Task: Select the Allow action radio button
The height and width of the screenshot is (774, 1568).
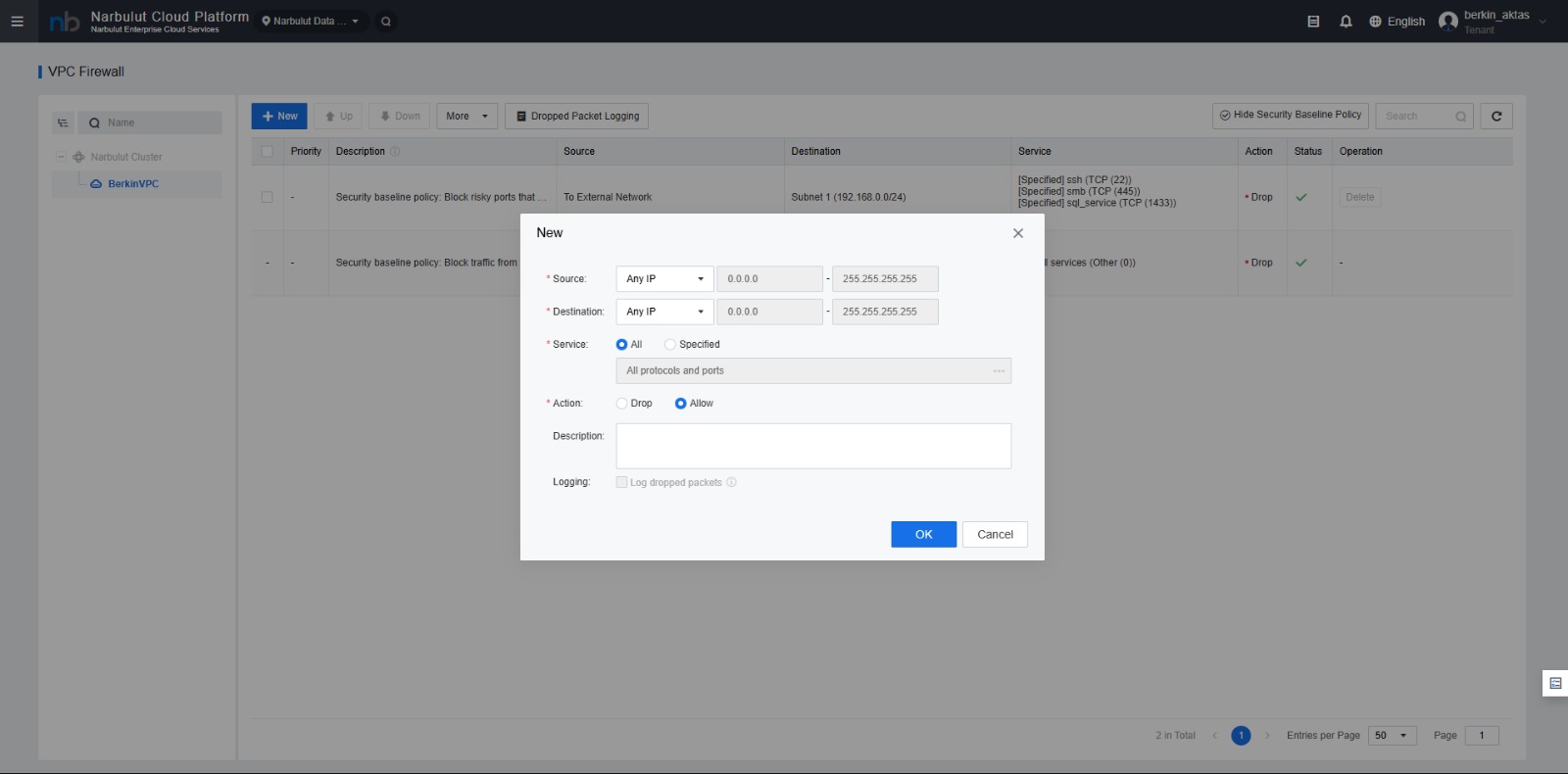Action: tap(680, 404)
